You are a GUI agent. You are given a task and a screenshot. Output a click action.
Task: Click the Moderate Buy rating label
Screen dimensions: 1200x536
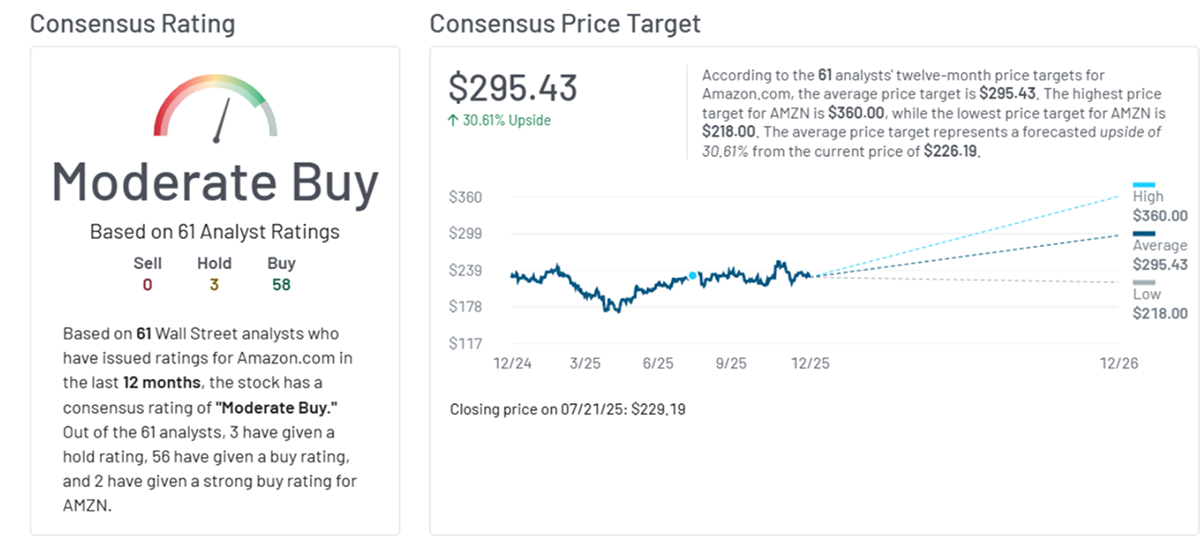point(215,182)
